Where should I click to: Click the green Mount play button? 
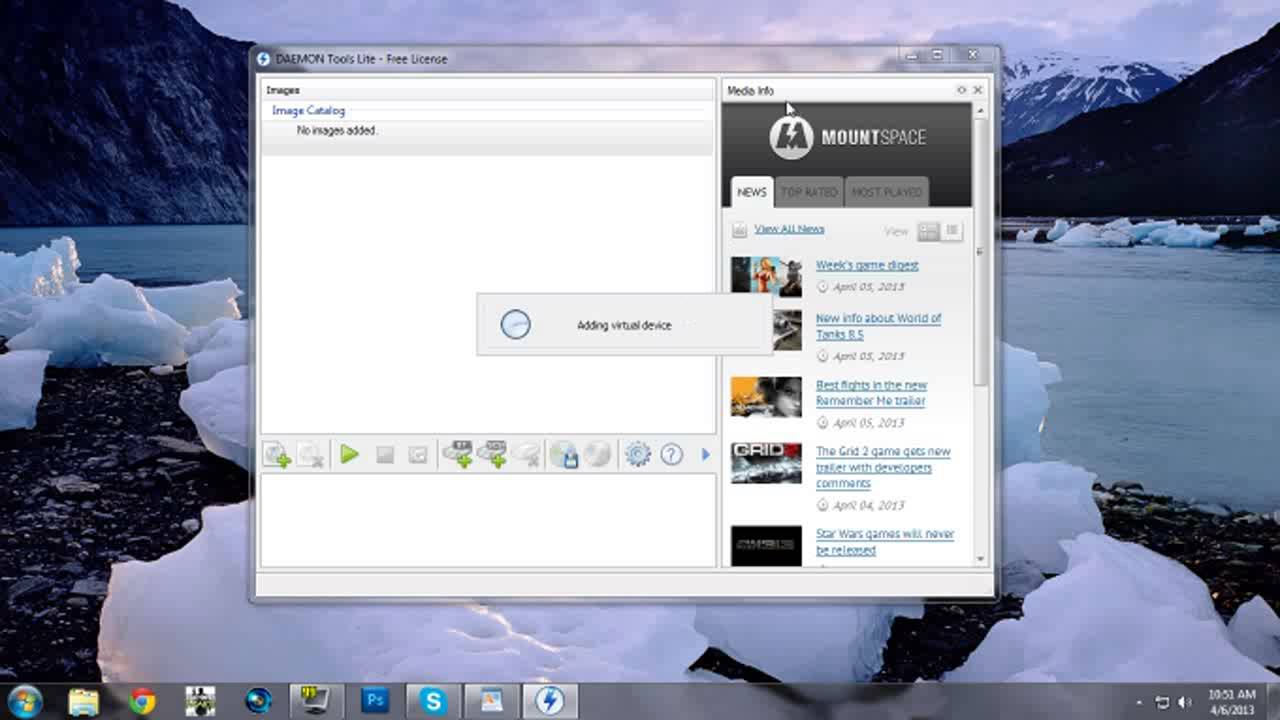(349, 454)
